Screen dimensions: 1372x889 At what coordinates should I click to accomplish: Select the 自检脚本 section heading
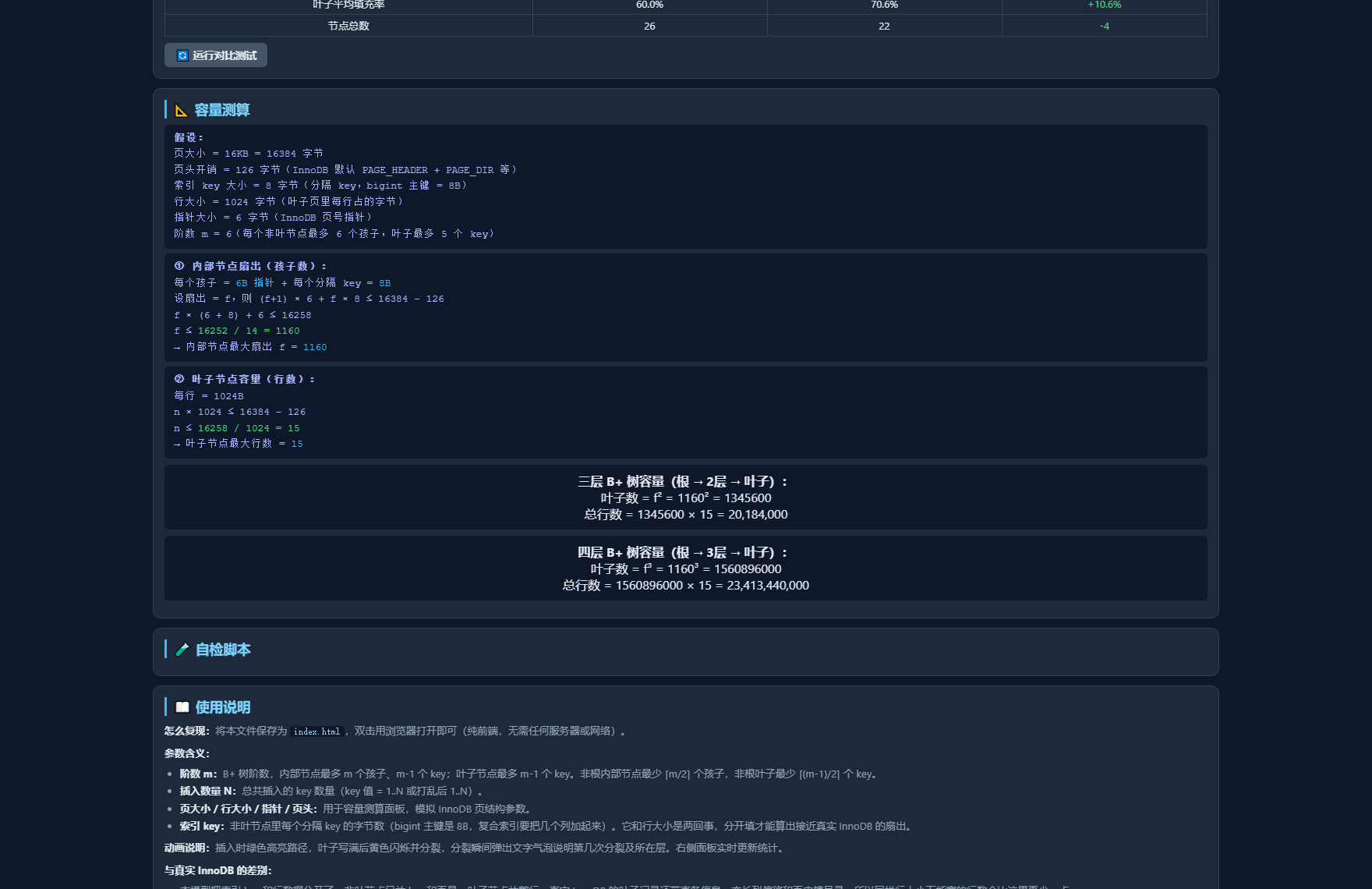pos(223,650)
